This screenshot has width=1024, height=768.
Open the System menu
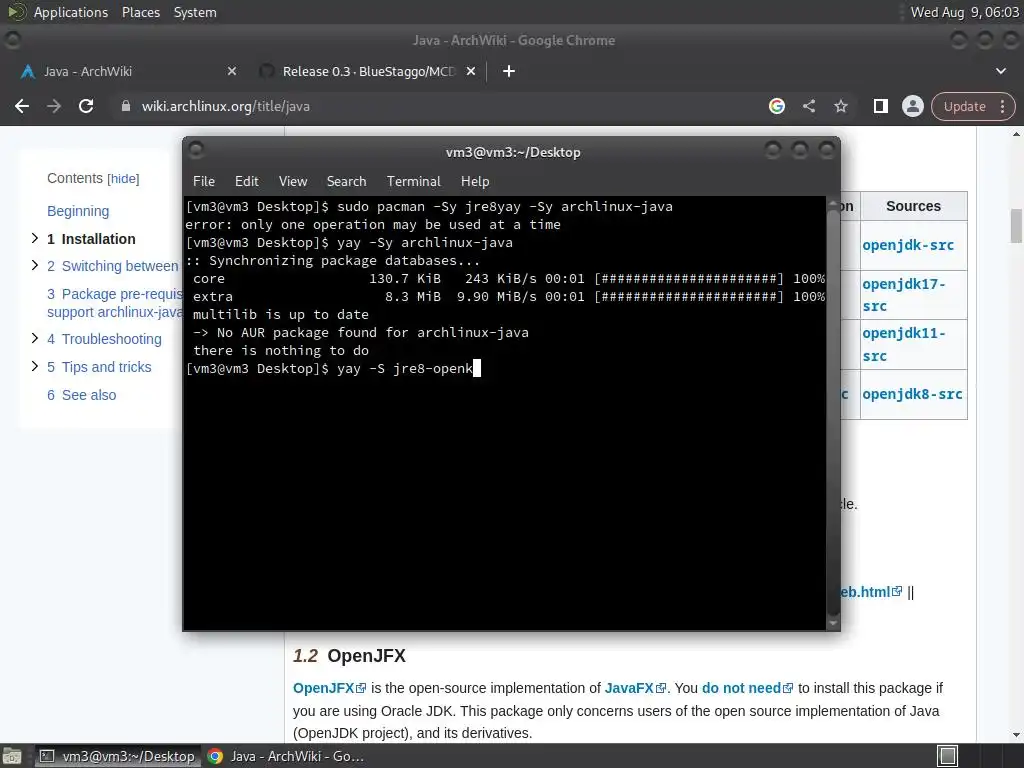tap(195, 12)
